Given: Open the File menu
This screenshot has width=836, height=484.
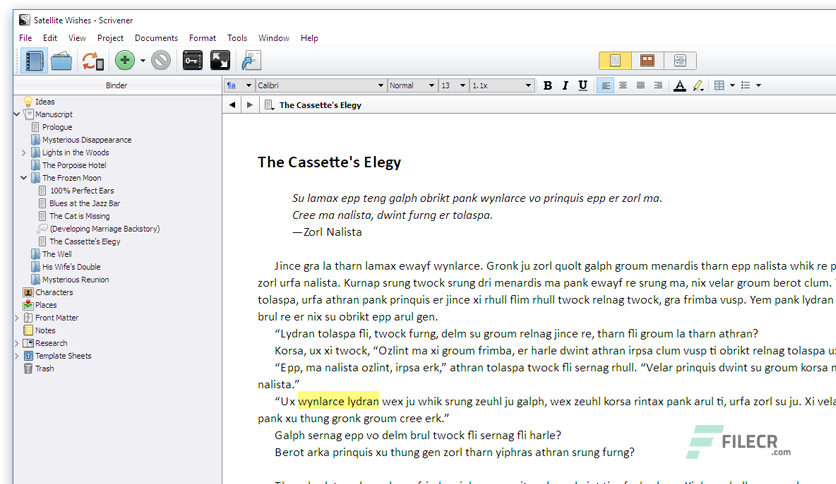Looking at the screenshot, I should click(x=25, y=38).
